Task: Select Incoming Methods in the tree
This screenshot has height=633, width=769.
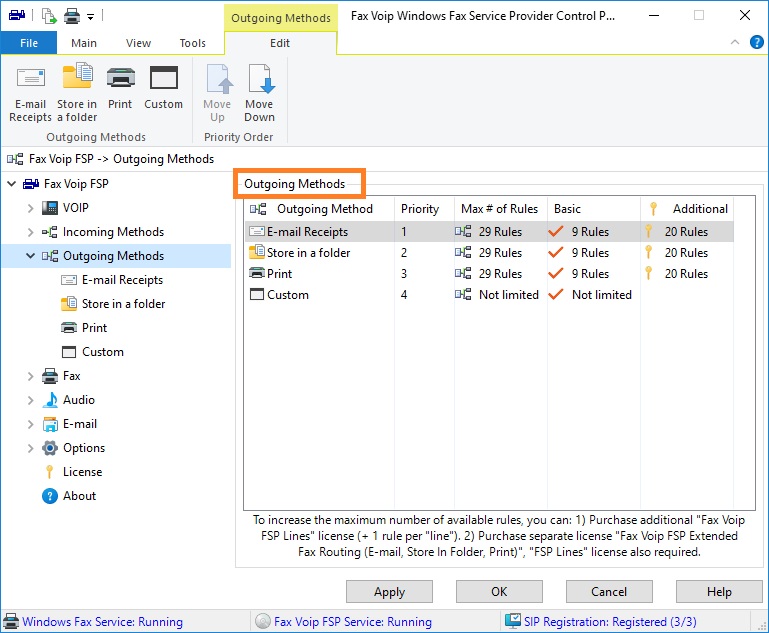Action: point(113,232)
